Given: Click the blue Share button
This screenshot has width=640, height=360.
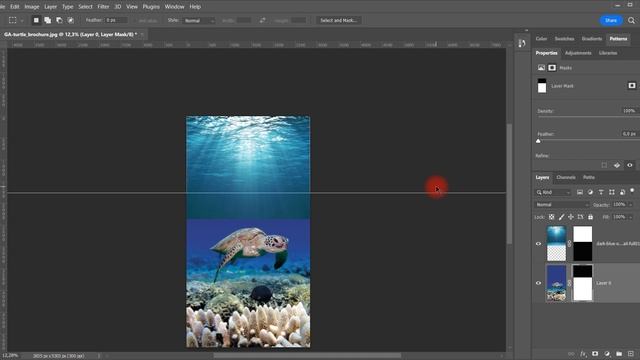Looking at the screenshot, I should tap(611, 20).
